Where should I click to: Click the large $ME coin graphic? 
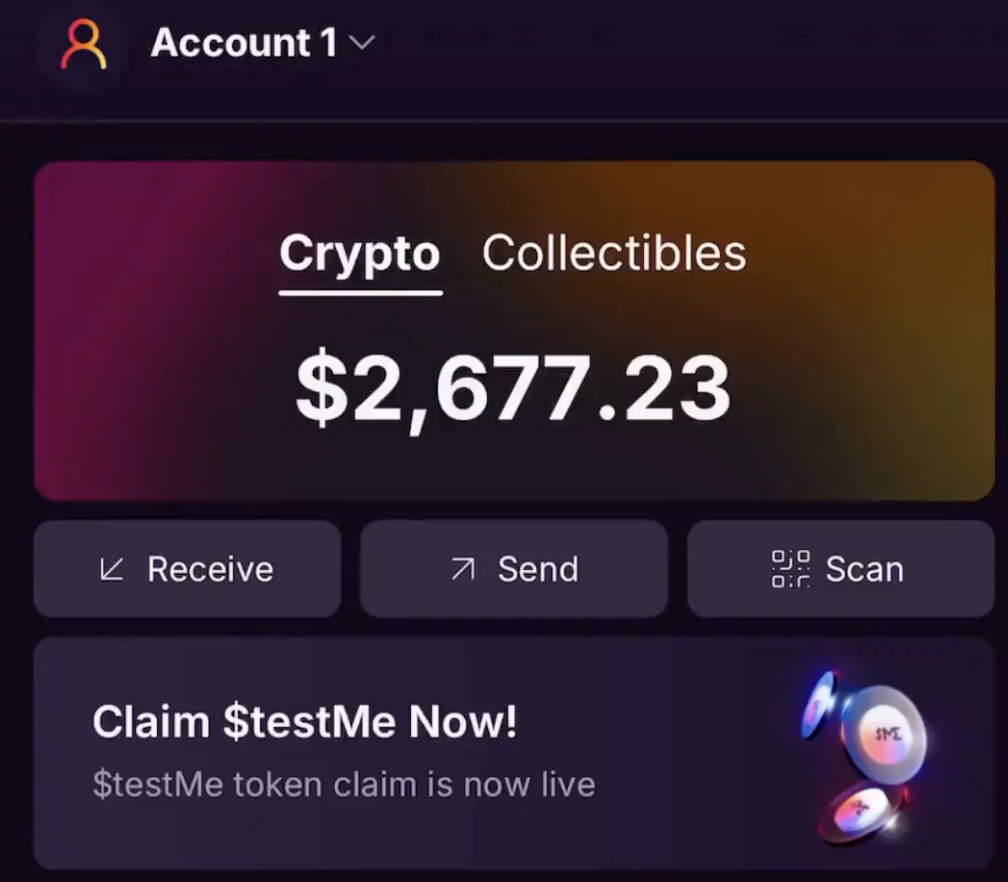pos(885,735)
